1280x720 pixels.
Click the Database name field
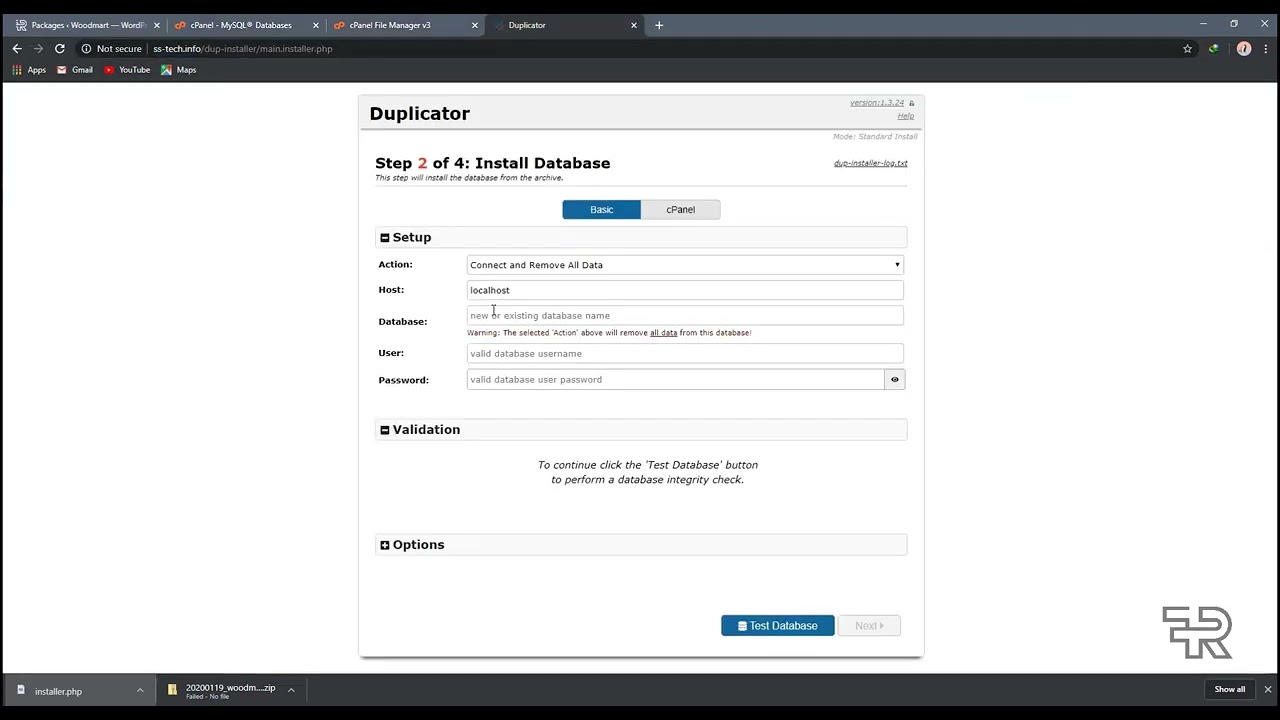coord(685,316)
